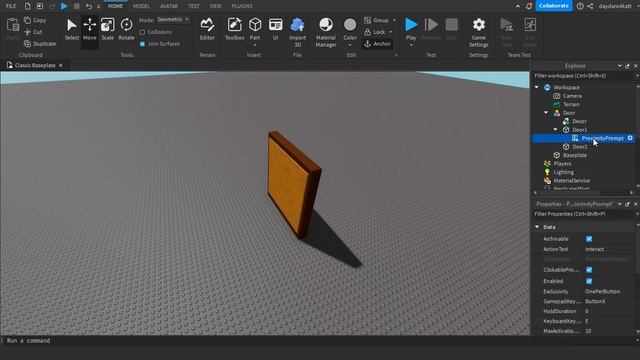Click the share icon near username
This screenshot has height=360, width=640.
coord(590,6)
